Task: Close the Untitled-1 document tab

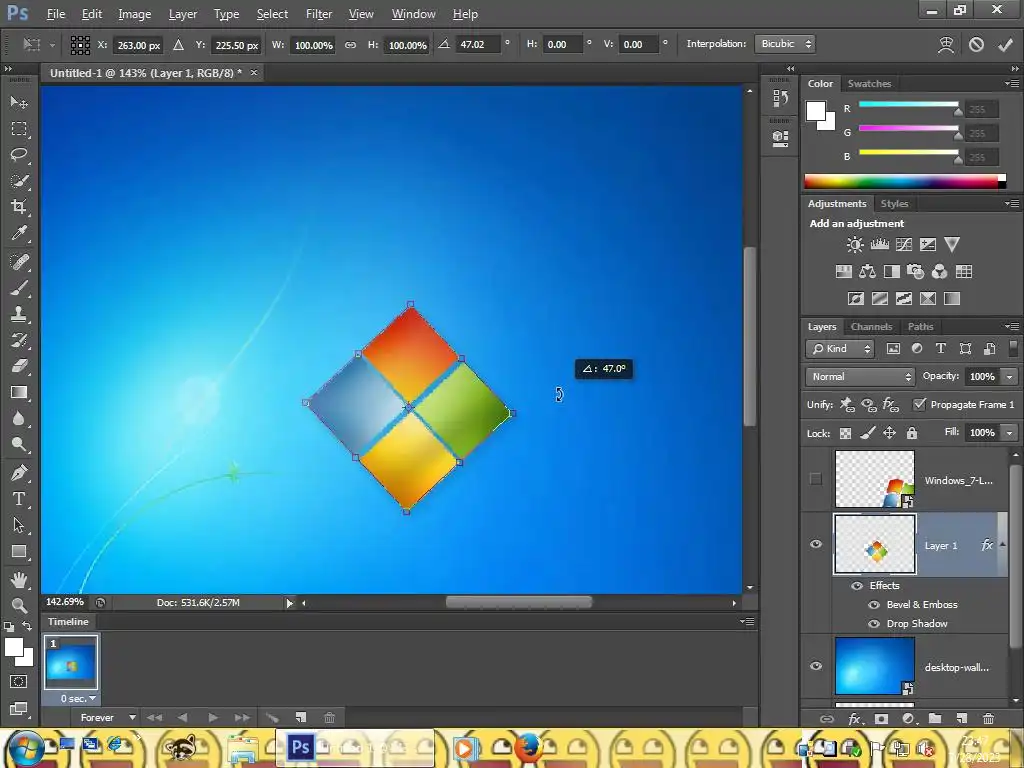Action: [254, 72]
